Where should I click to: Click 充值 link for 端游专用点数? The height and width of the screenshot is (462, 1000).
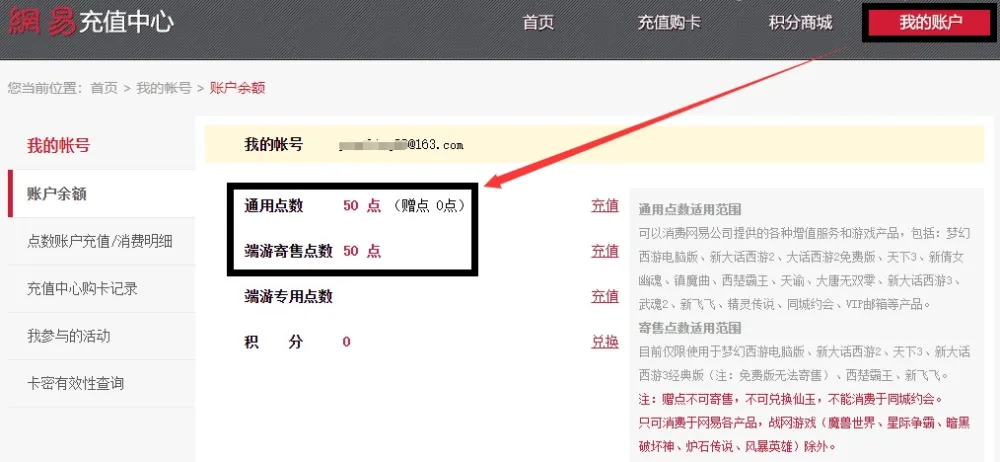[x=605, y=296]
